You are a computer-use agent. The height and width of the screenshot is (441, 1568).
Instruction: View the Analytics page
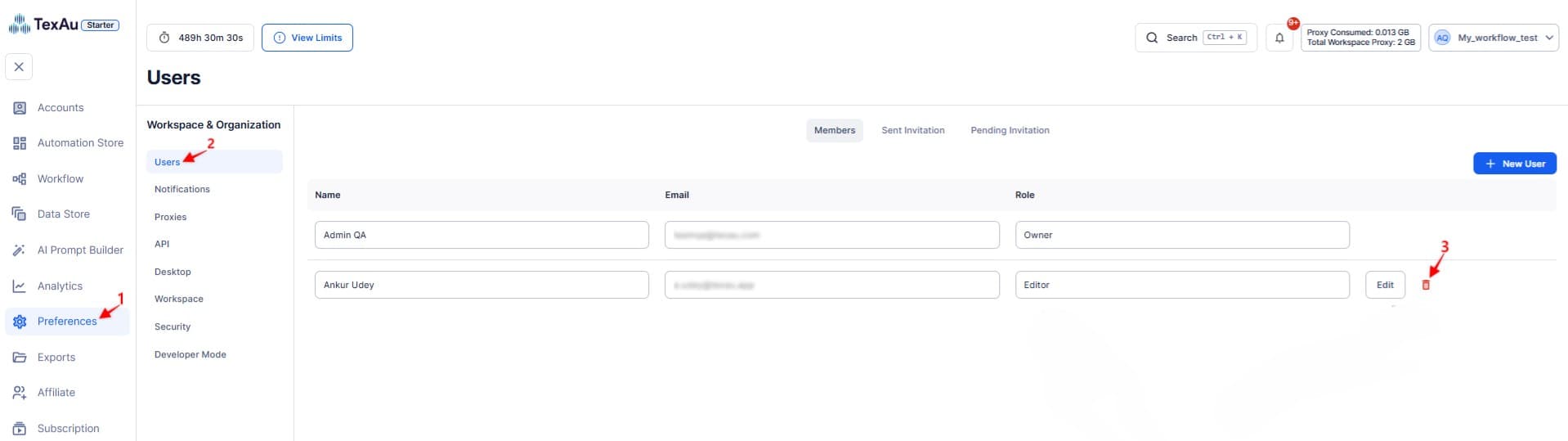click(x=60, y=286)
